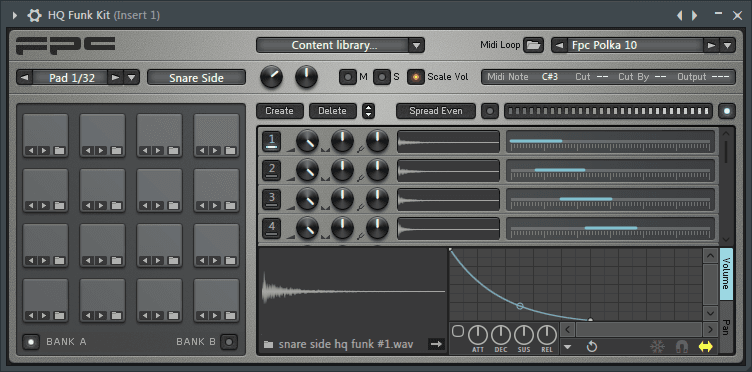This screenshot has width=752, height=372.
Task: Activate BANK B toggle
Action: pos(229,342)
